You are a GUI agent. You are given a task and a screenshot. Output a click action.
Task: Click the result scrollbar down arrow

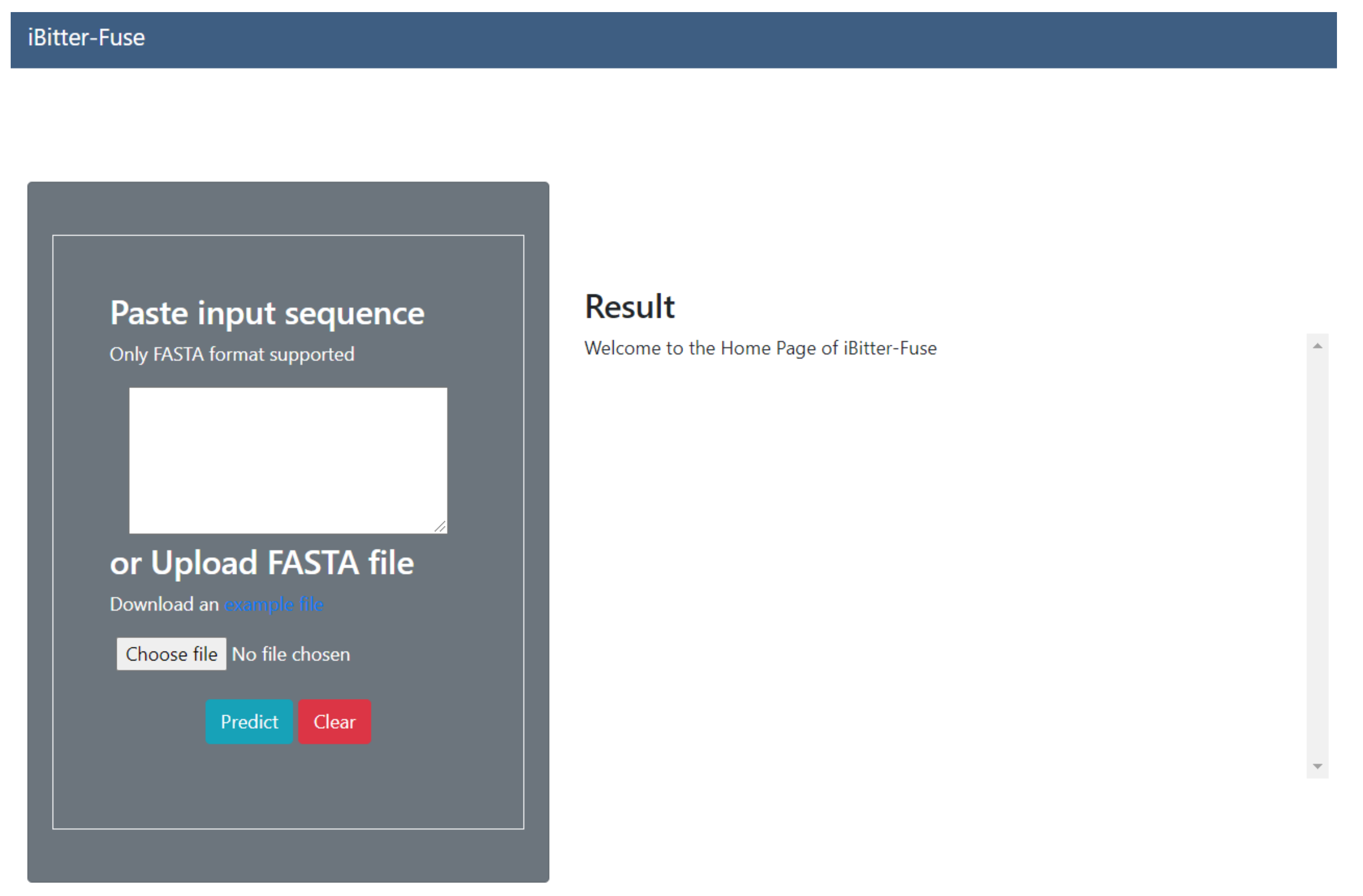tap(1318, 767)
